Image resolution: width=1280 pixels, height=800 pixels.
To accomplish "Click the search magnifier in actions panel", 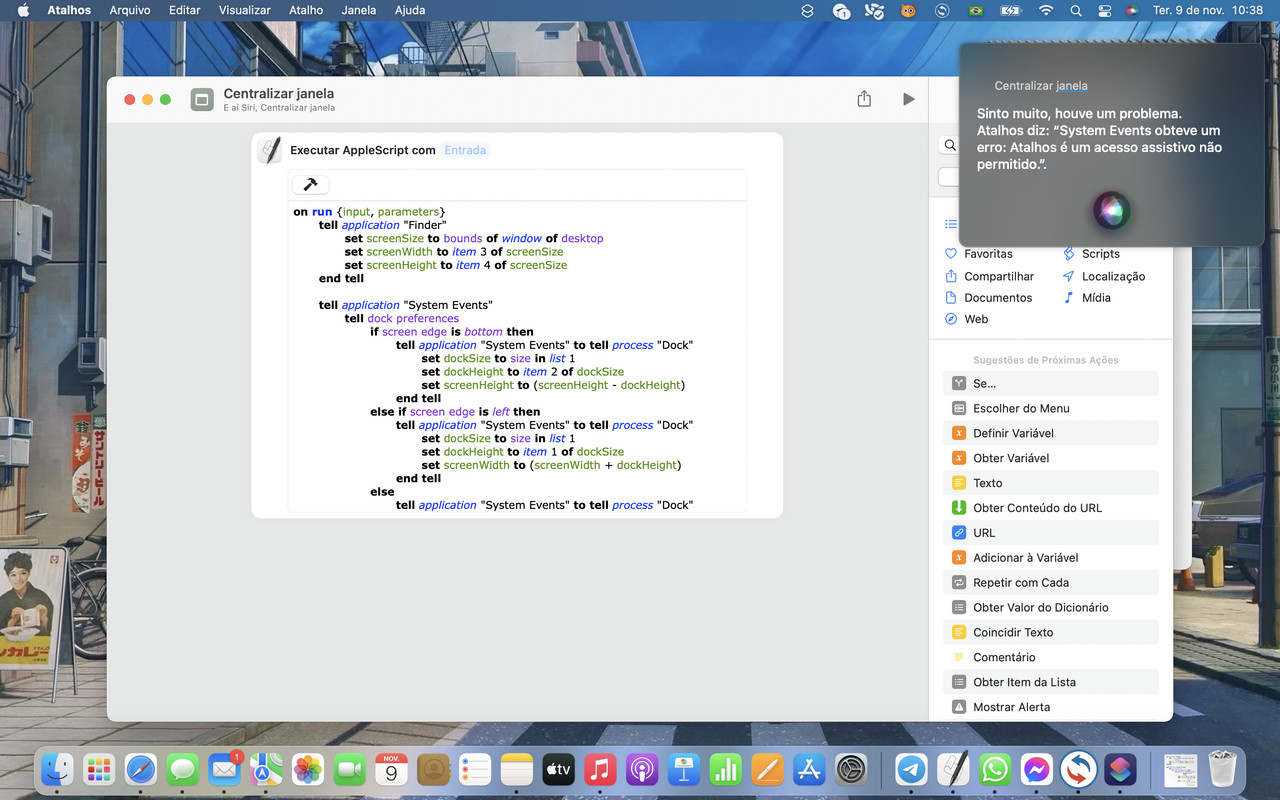I will pyautogui.click(x=950, y=146).
